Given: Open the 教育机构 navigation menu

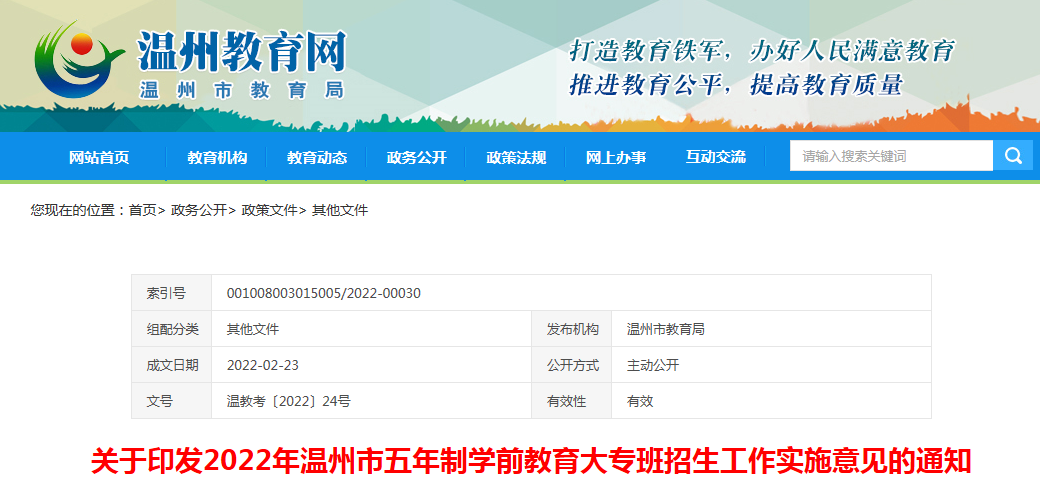Looking at the screenshot, I should 217,157.
